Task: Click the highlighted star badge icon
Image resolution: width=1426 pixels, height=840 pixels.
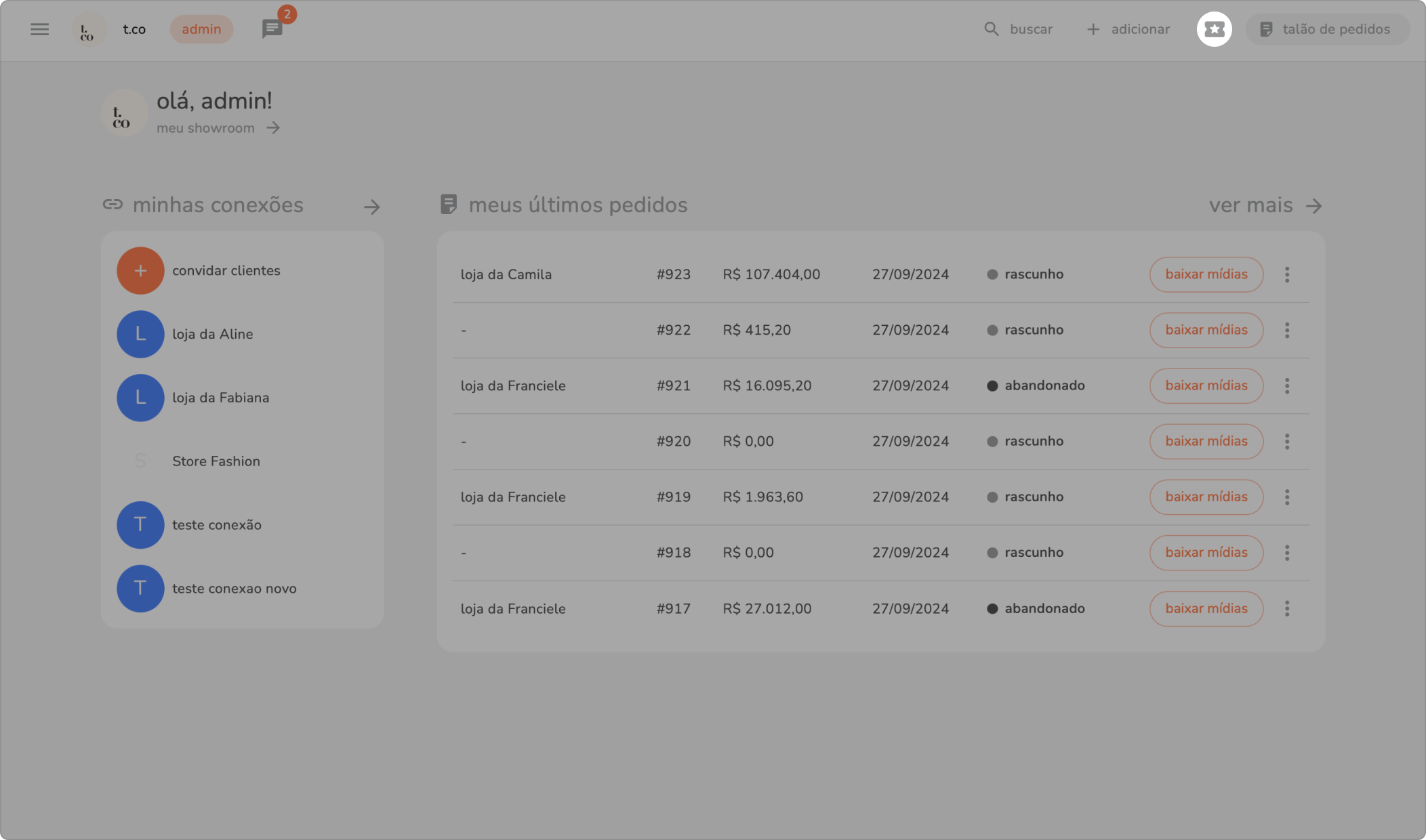Action: [1214, 29]
